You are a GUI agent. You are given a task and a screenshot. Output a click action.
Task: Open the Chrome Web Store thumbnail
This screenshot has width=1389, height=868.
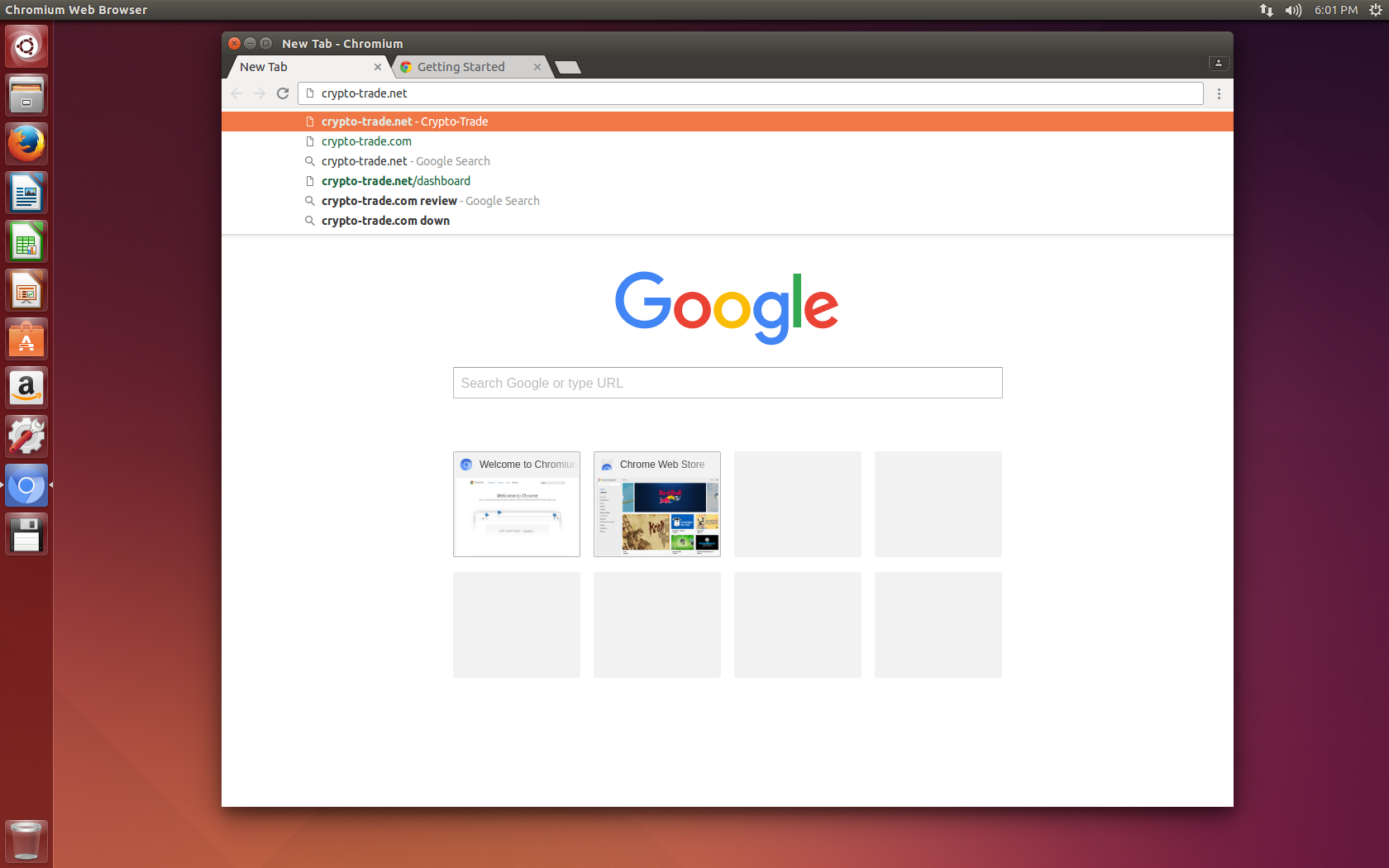point(657,504)
